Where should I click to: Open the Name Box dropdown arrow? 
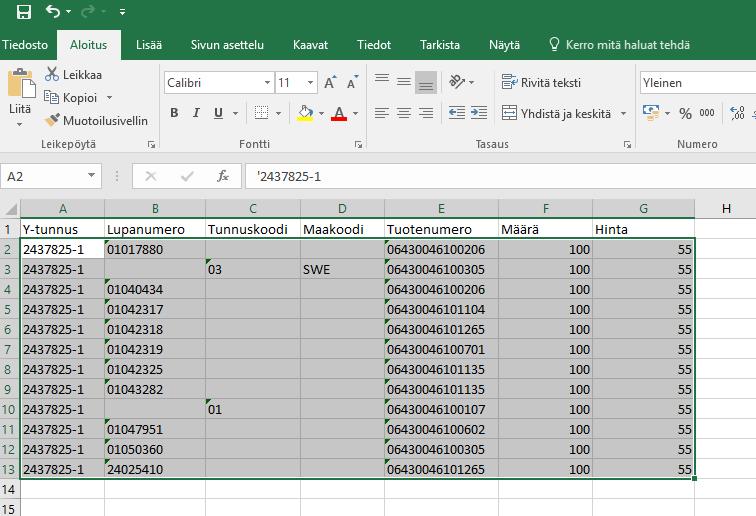point(92,176)
